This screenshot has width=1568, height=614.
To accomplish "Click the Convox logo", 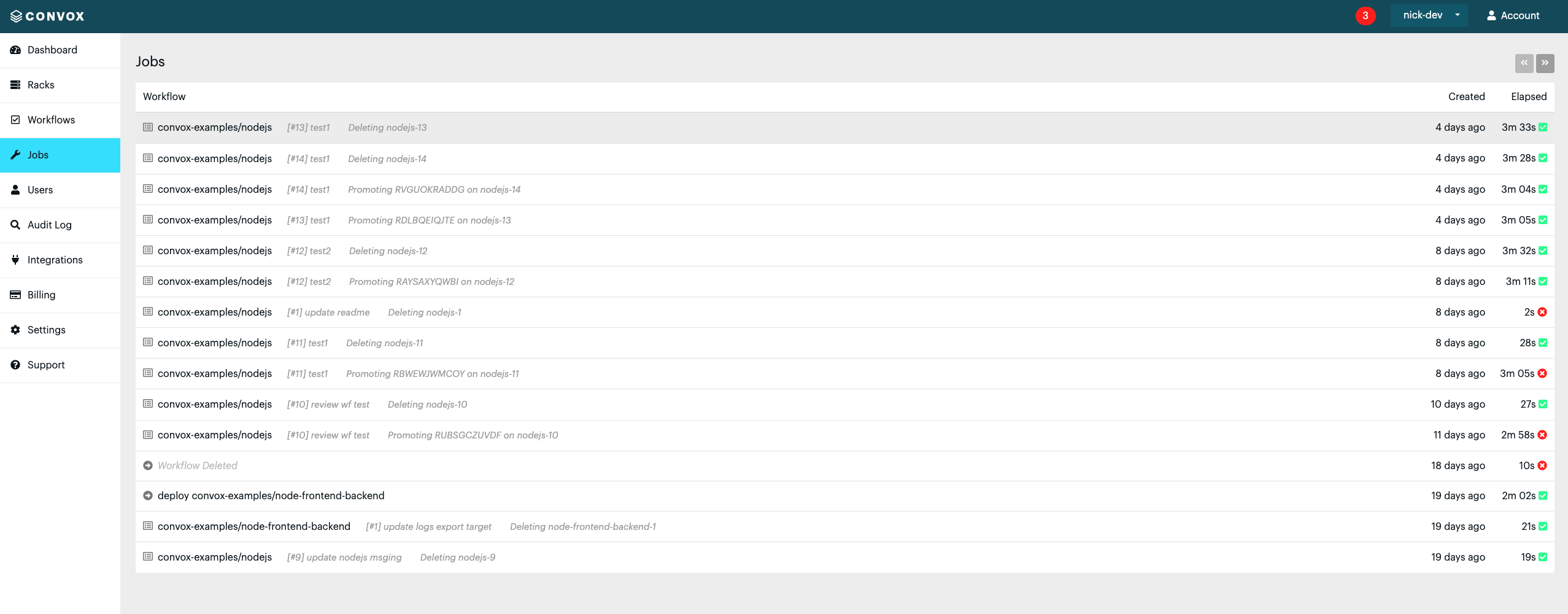I will [47, 16].
